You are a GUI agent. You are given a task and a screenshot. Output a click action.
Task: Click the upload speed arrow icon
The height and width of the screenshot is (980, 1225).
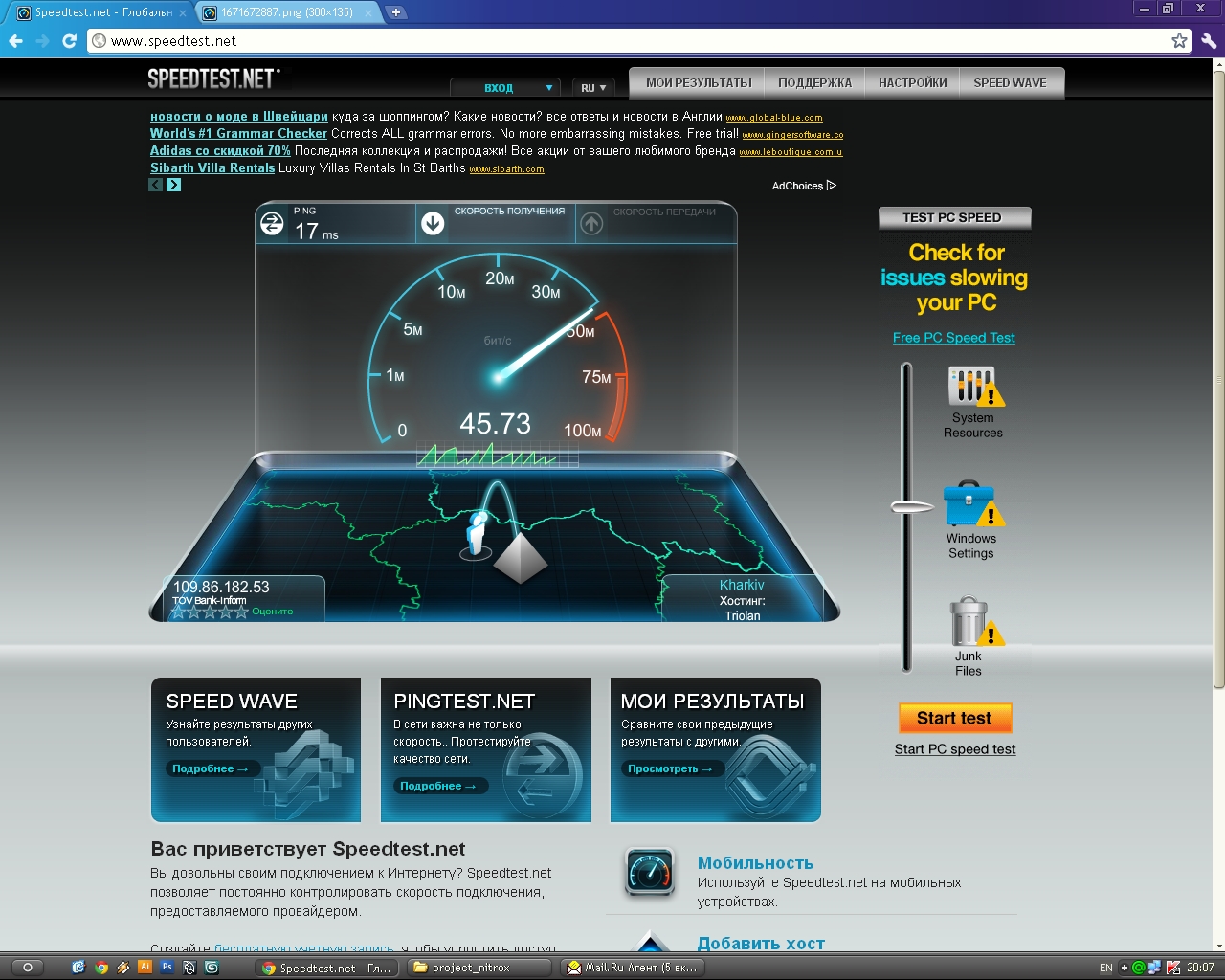[591, 224]
